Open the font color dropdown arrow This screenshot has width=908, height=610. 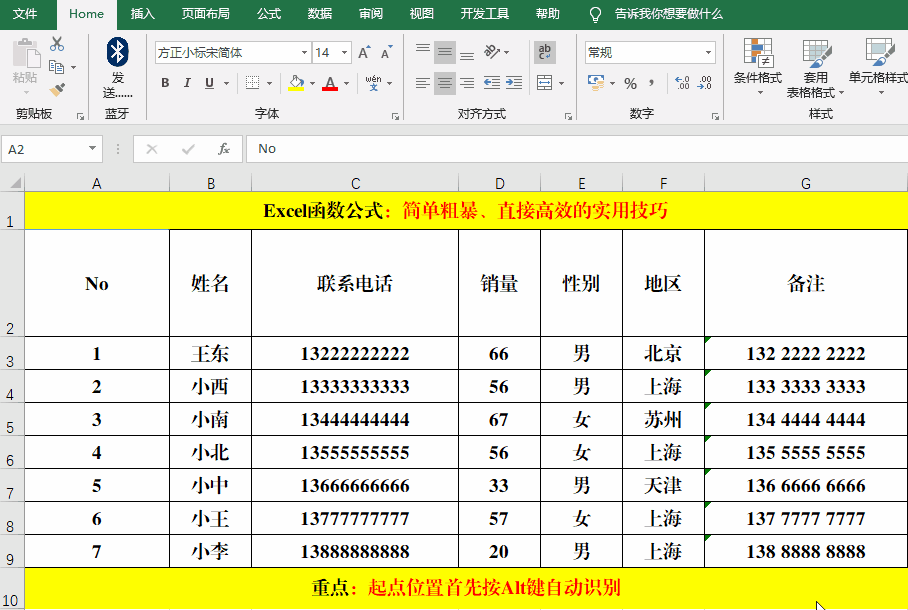tap(346, 83)
